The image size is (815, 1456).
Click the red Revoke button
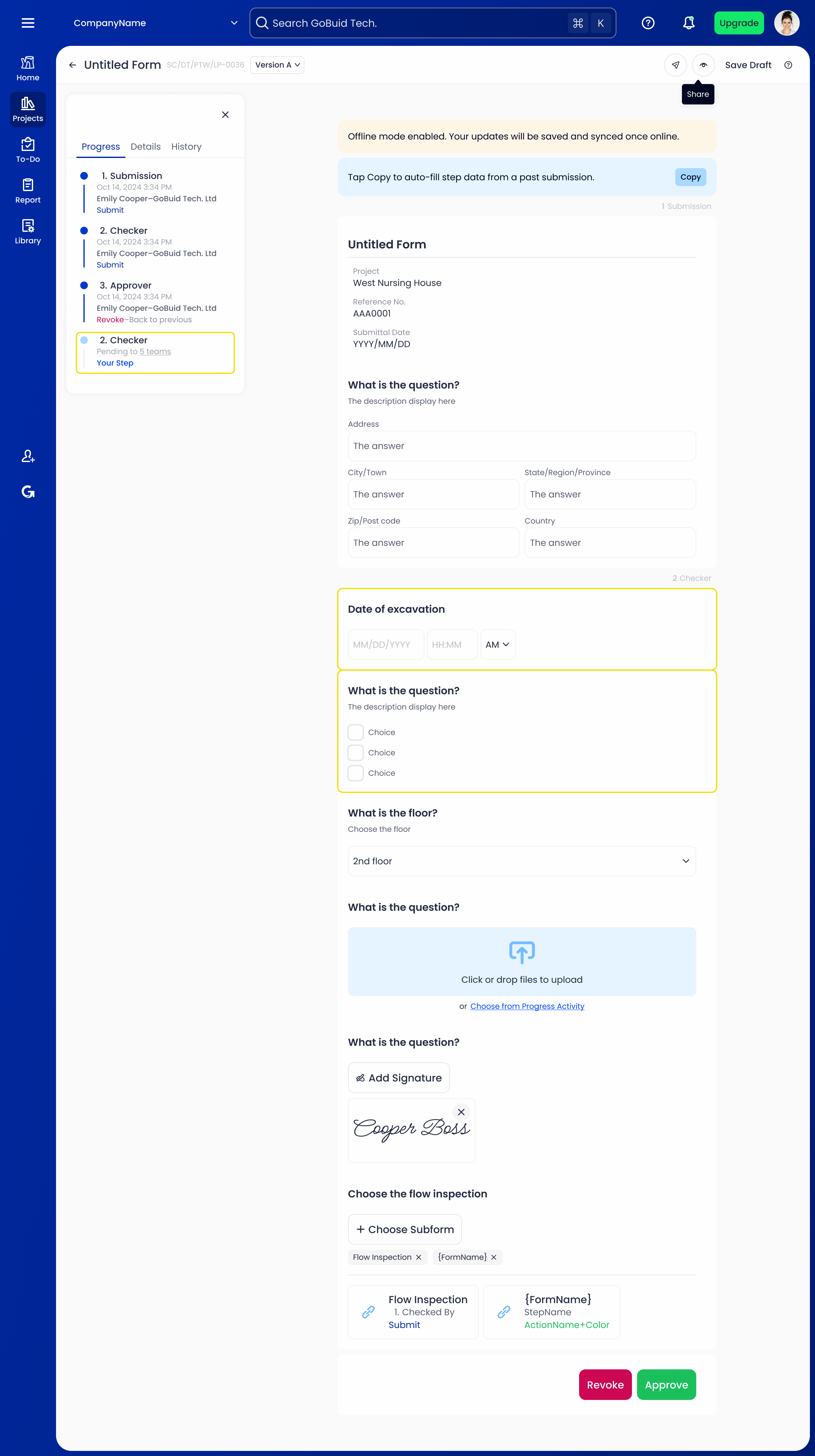[605, 1385]
